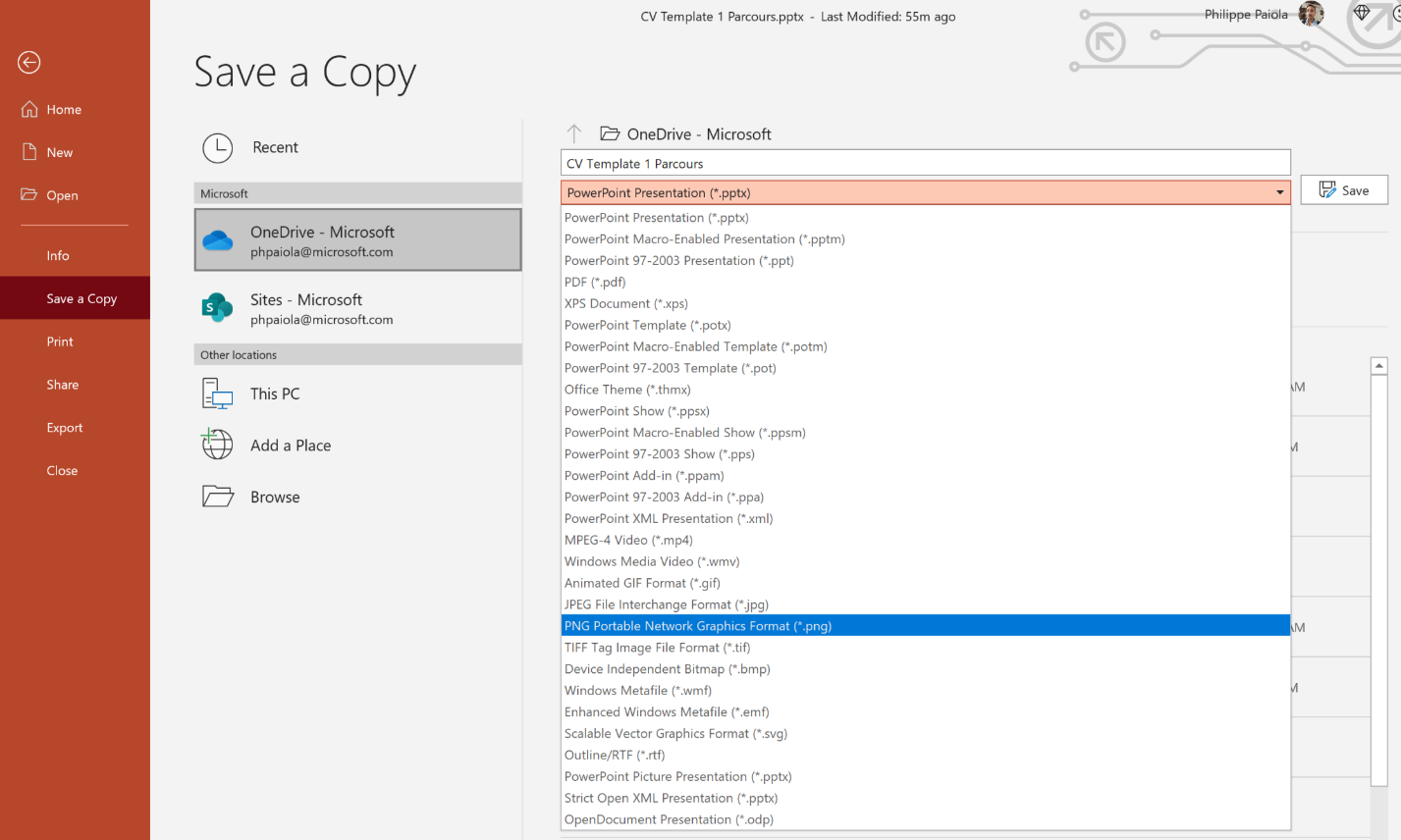The height and width of the screenshot is (840, 1401).
Task: Choose Outline/RTF (*.rtf) option
Action: click(x=925, y=756)
